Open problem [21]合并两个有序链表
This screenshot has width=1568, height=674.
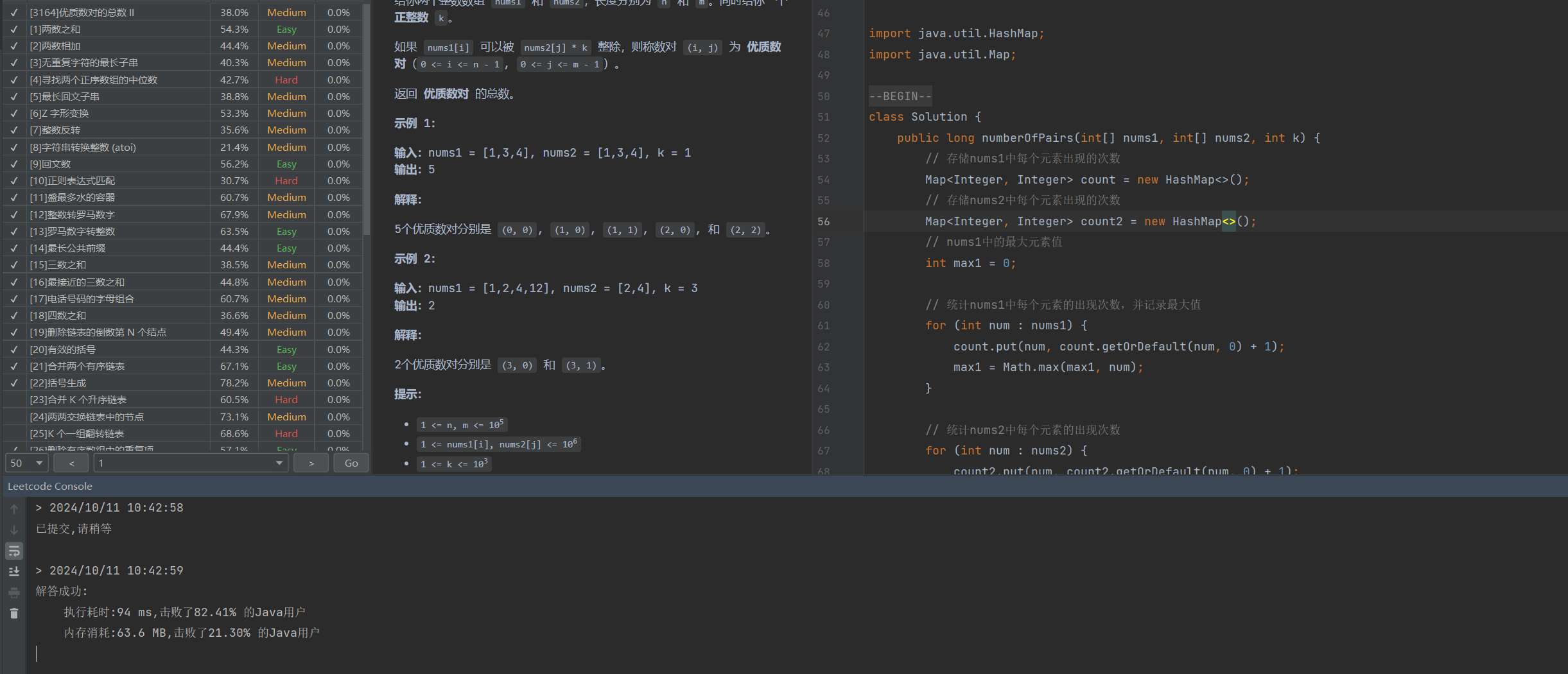coord(77,366)
